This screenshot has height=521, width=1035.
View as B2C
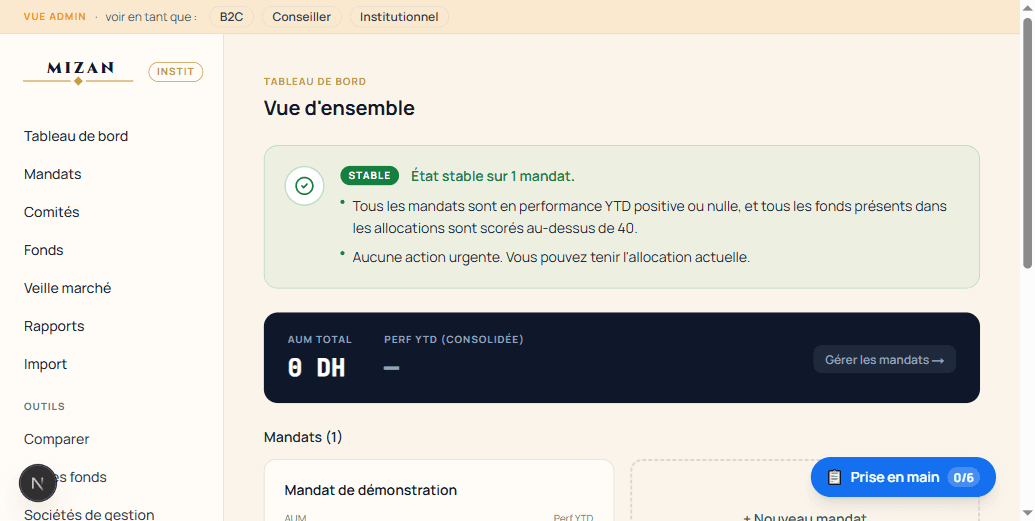click(231, 17)
